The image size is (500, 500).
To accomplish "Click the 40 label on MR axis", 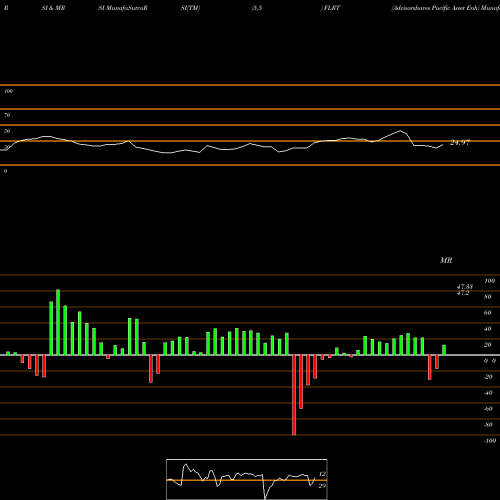I will (x=488, y=329).
